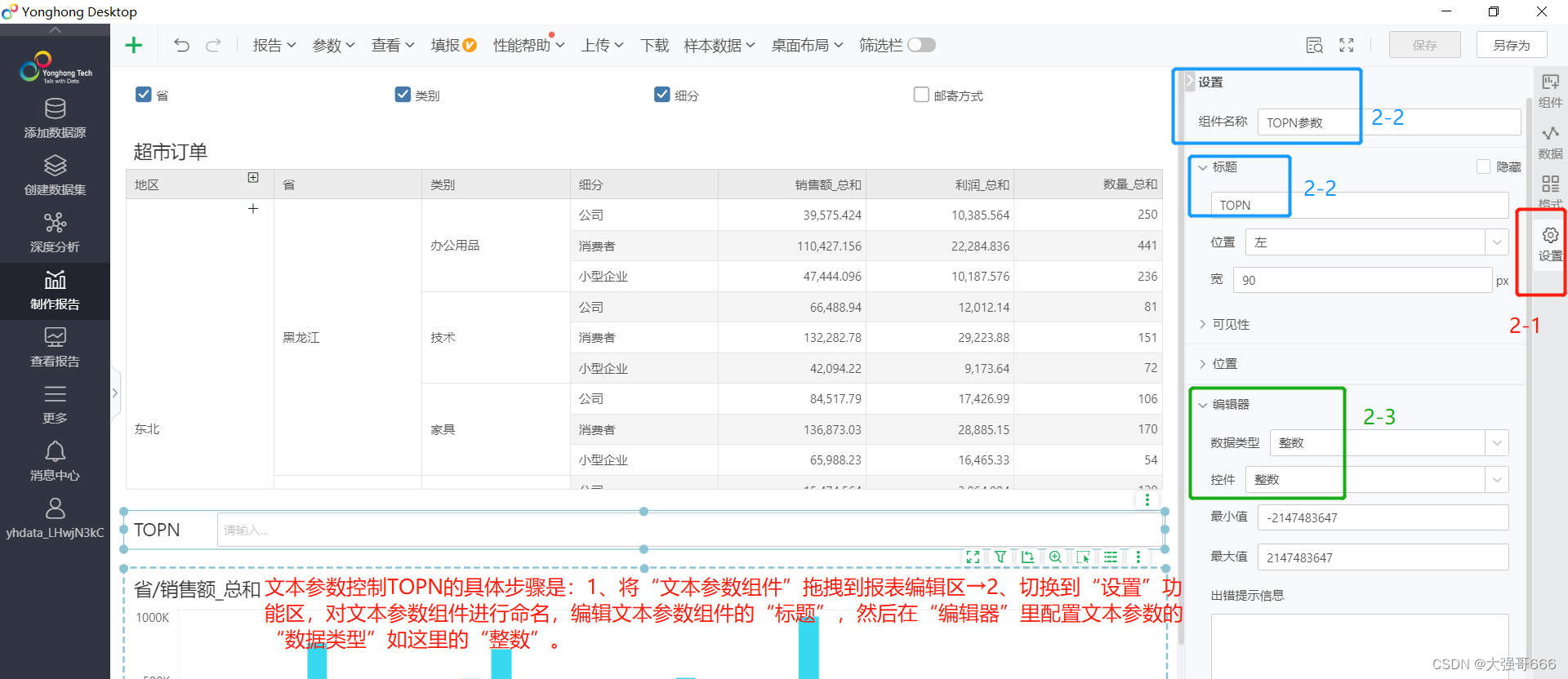Screen dimensions: 1568x679
Task: Collapse the 设置 panel with arrow
Action: pos(1189,82)
